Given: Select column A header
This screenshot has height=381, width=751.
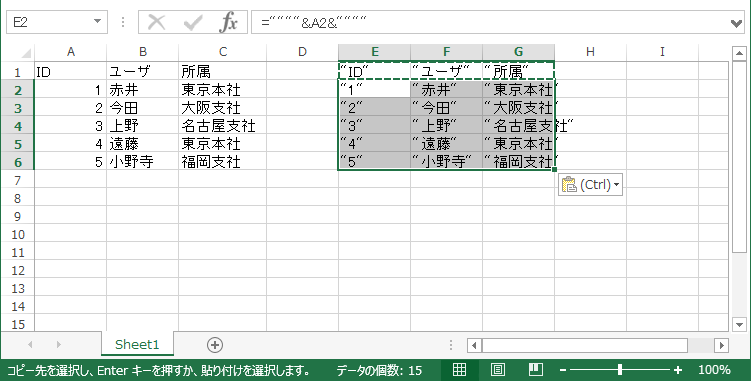Looking at the screenshot, I should 70,52.
